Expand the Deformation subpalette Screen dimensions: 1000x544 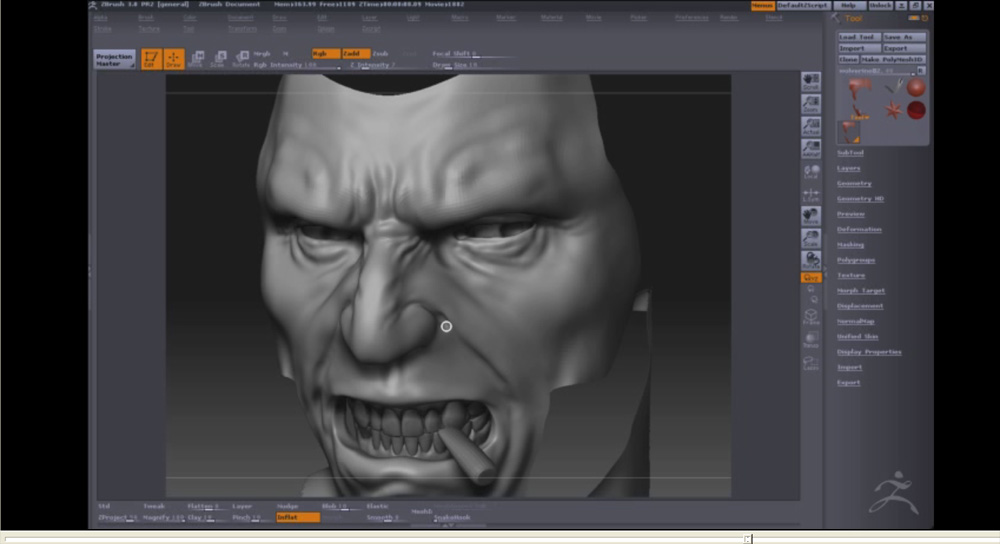pyautogui.click(x=859, y=230)
